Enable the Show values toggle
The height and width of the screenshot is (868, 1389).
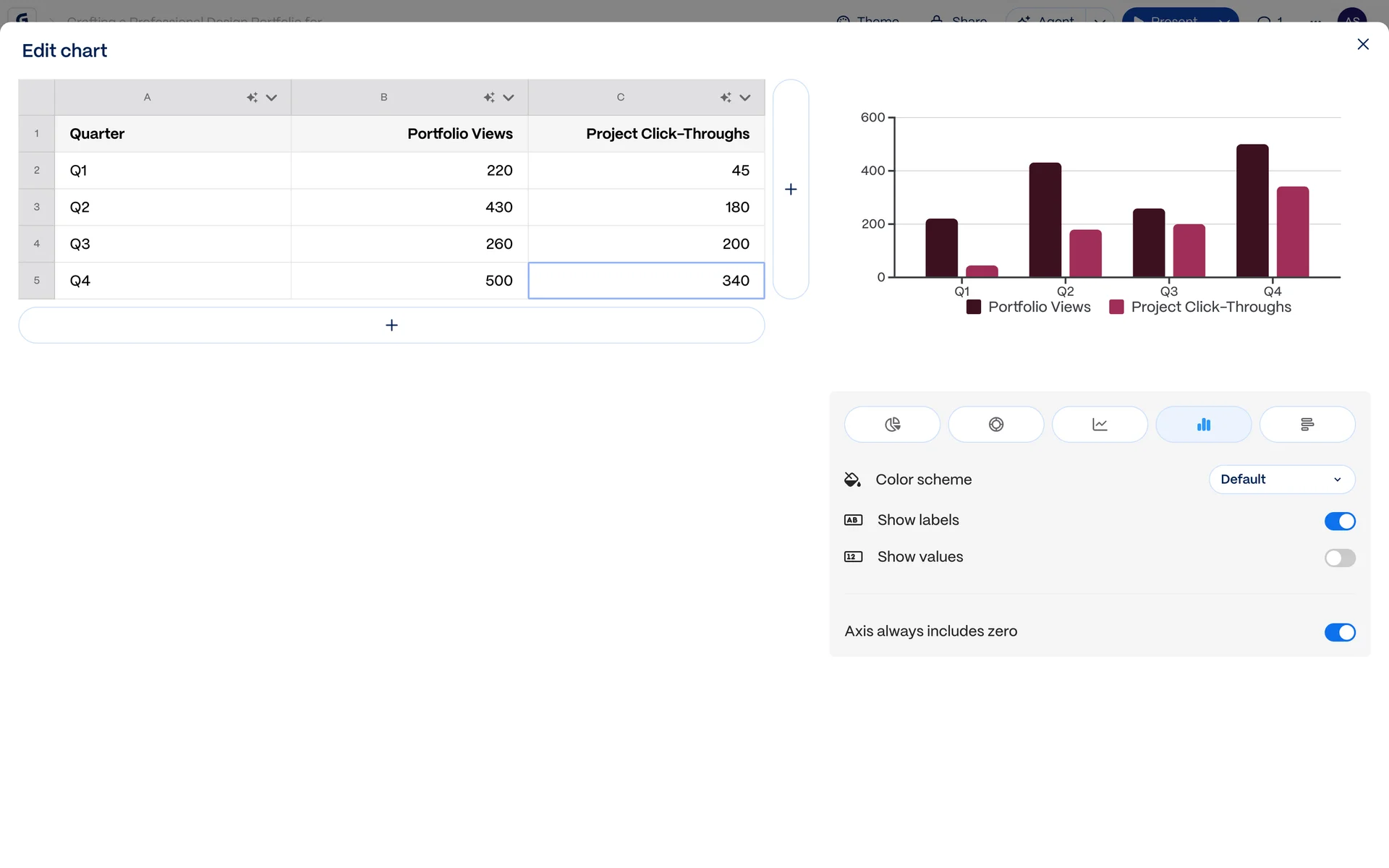(1339, 558)
